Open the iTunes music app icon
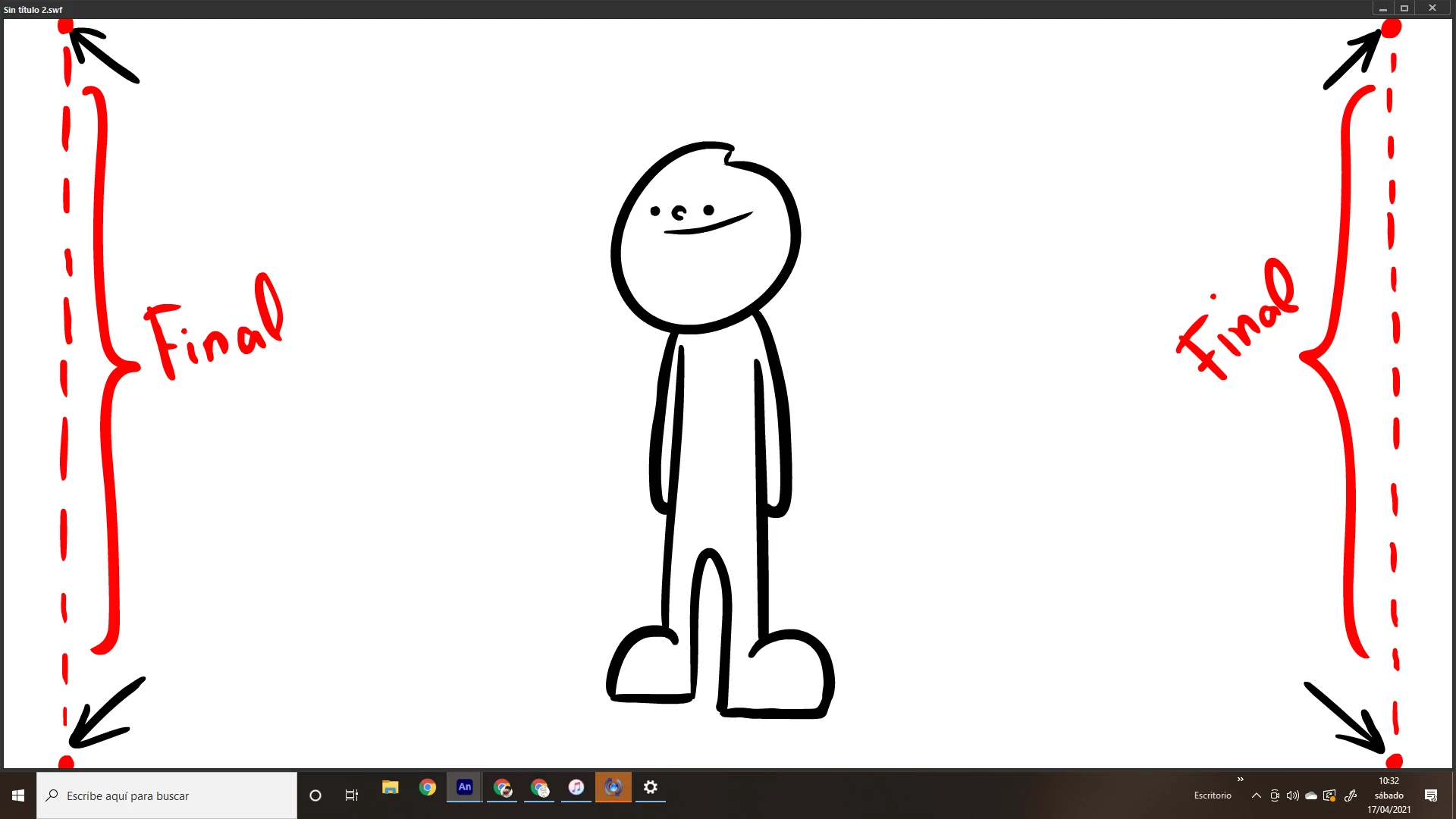This screenshot has height=819, width=1456. coord(576,788)
